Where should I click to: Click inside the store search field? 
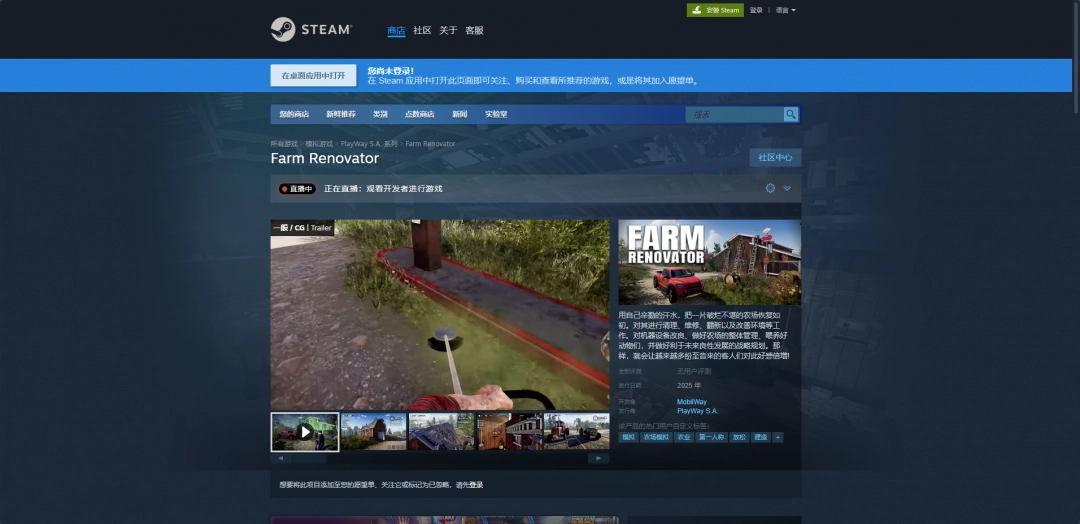point(735,114)
